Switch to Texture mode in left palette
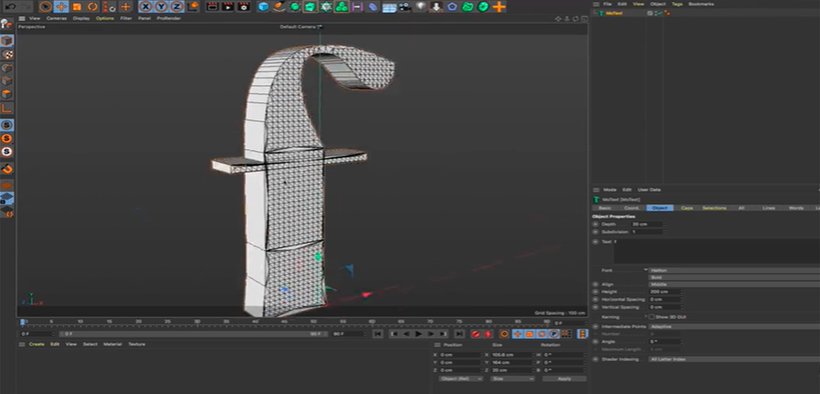This screenshot has width=820, height=394. point(7,54)
